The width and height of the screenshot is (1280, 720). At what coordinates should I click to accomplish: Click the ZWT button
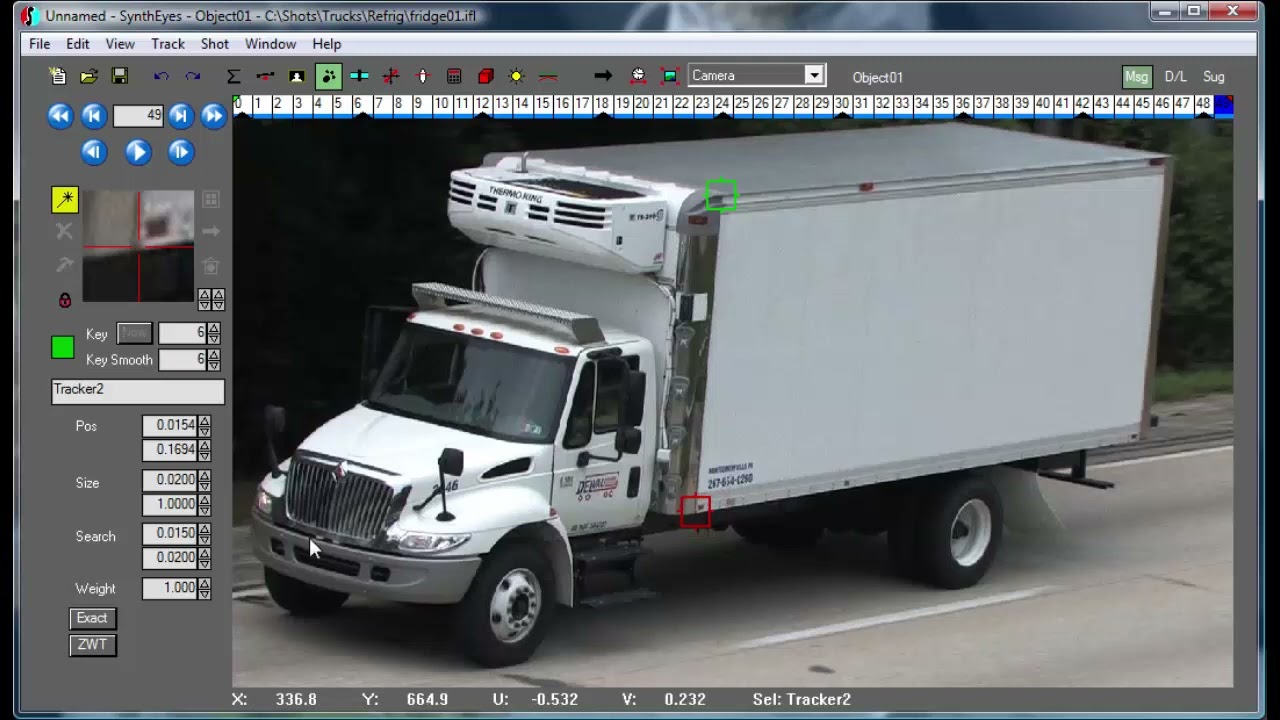(x=92, y=644)
